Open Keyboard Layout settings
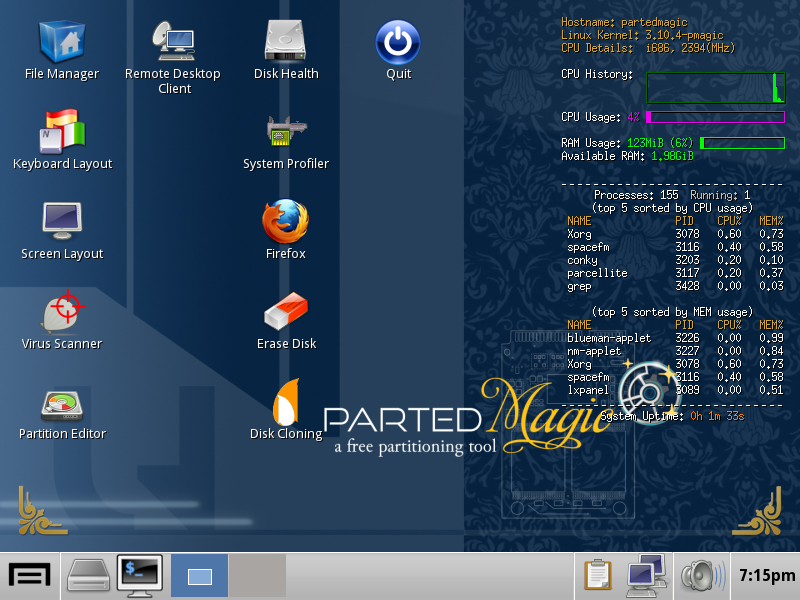The height and width of the screenshot is (600, 800). [62, 131]
